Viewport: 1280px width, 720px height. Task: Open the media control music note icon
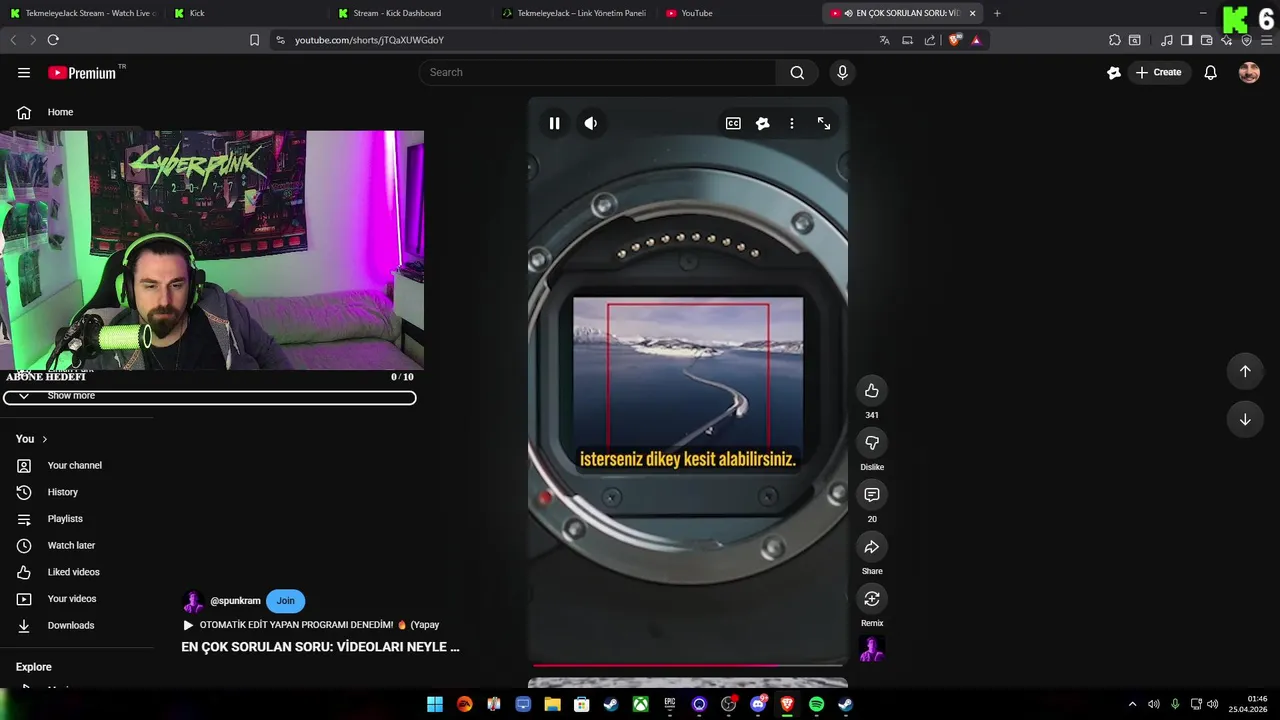click(1167, 40)
